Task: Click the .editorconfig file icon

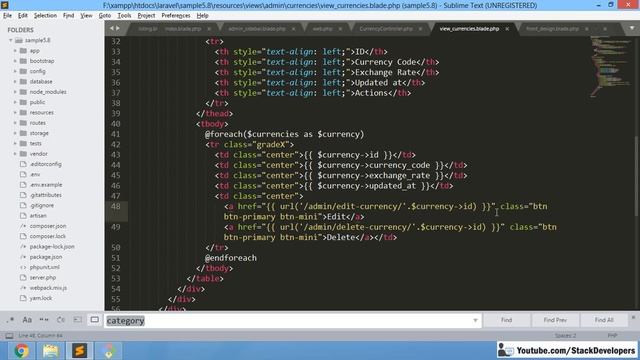Action: (x=23, y=164)
